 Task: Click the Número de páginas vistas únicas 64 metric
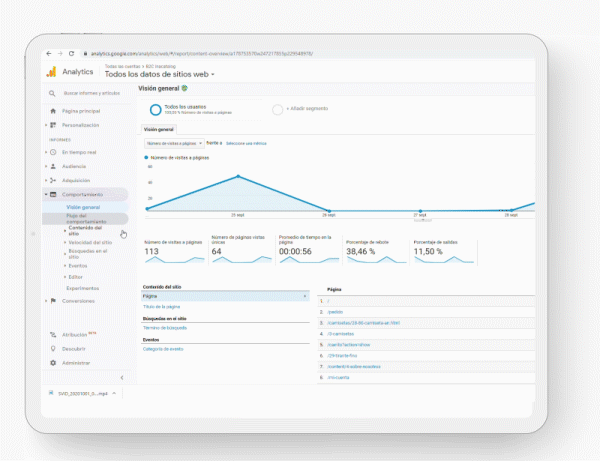241,250
